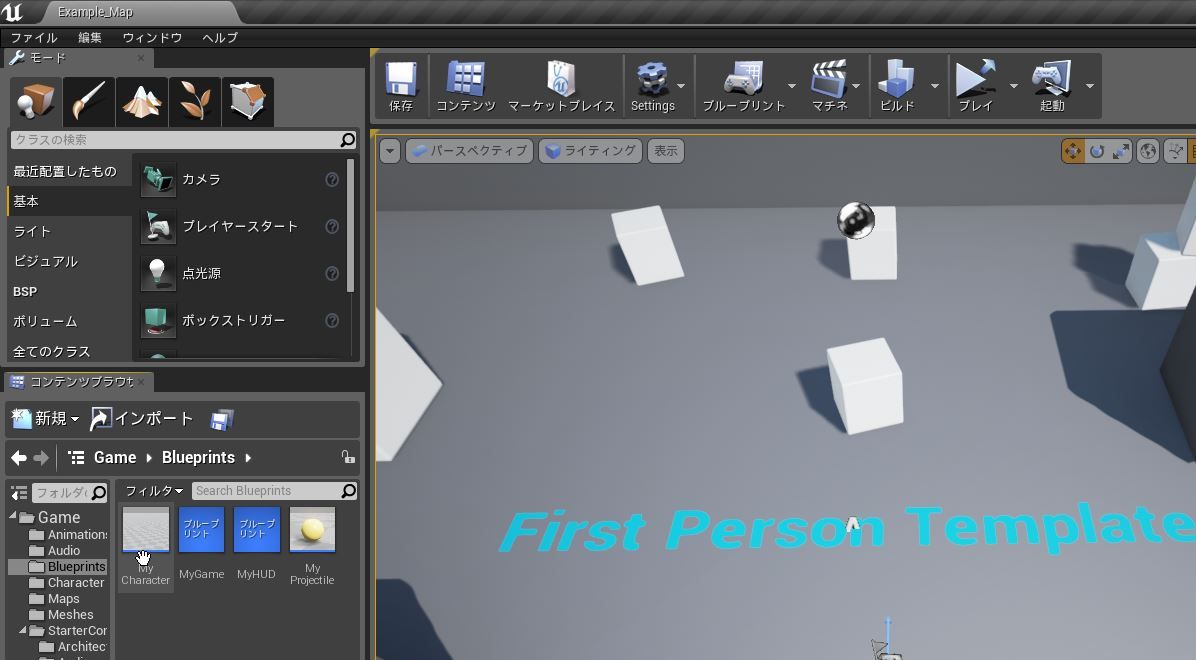Screen dimensions: 1196x660
Task: Toggle the content browser lock icon
Action: point(348,457)
